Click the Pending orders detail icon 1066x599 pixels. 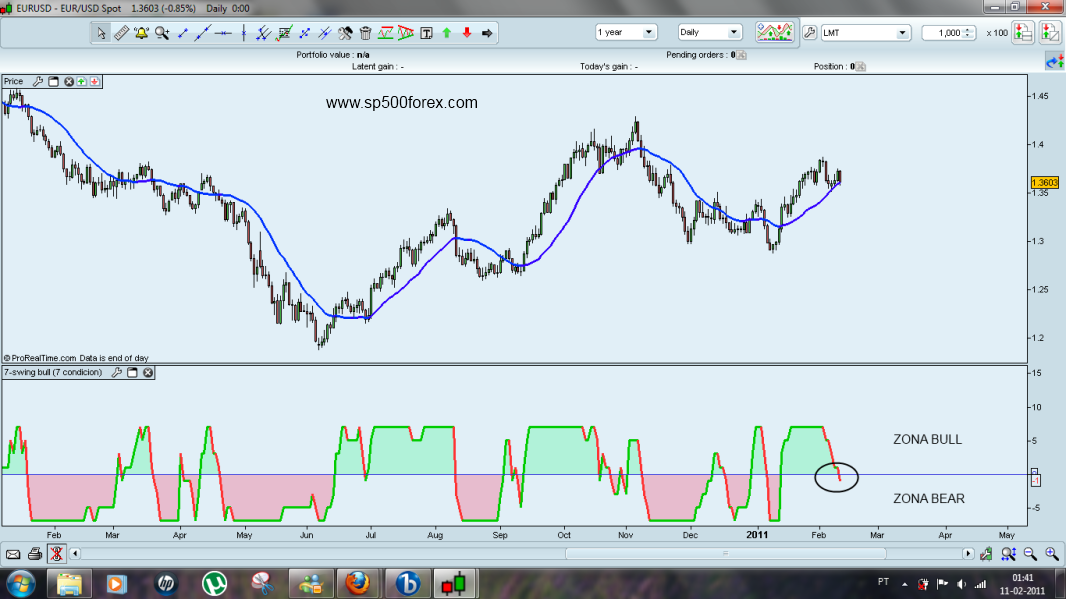pos(742,55)
